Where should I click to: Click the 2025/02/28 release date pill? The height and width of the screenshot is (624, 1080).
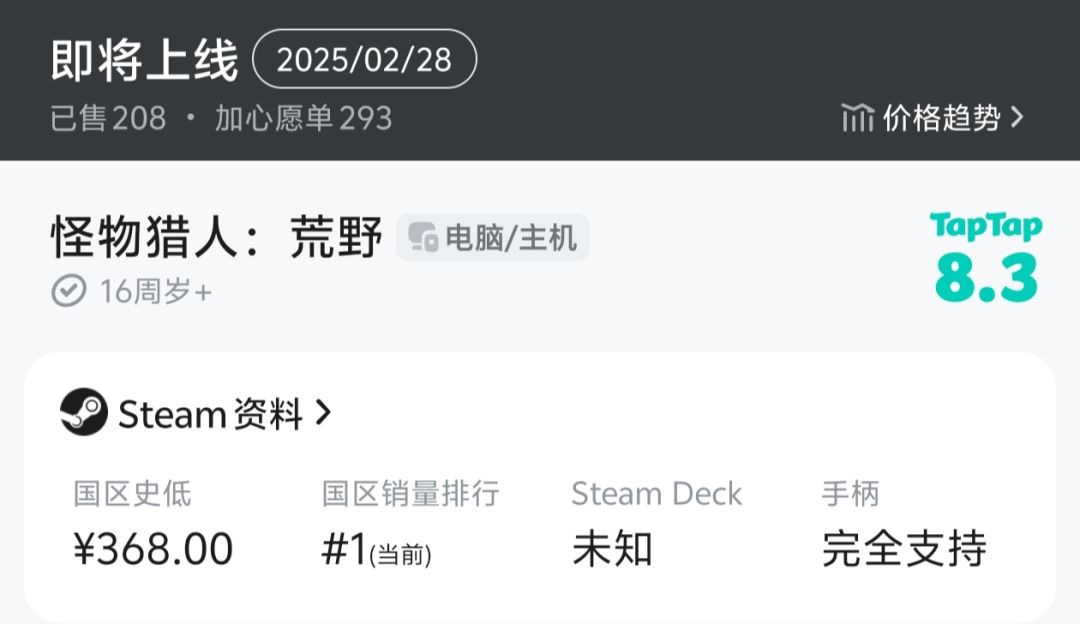click(364, 59)
